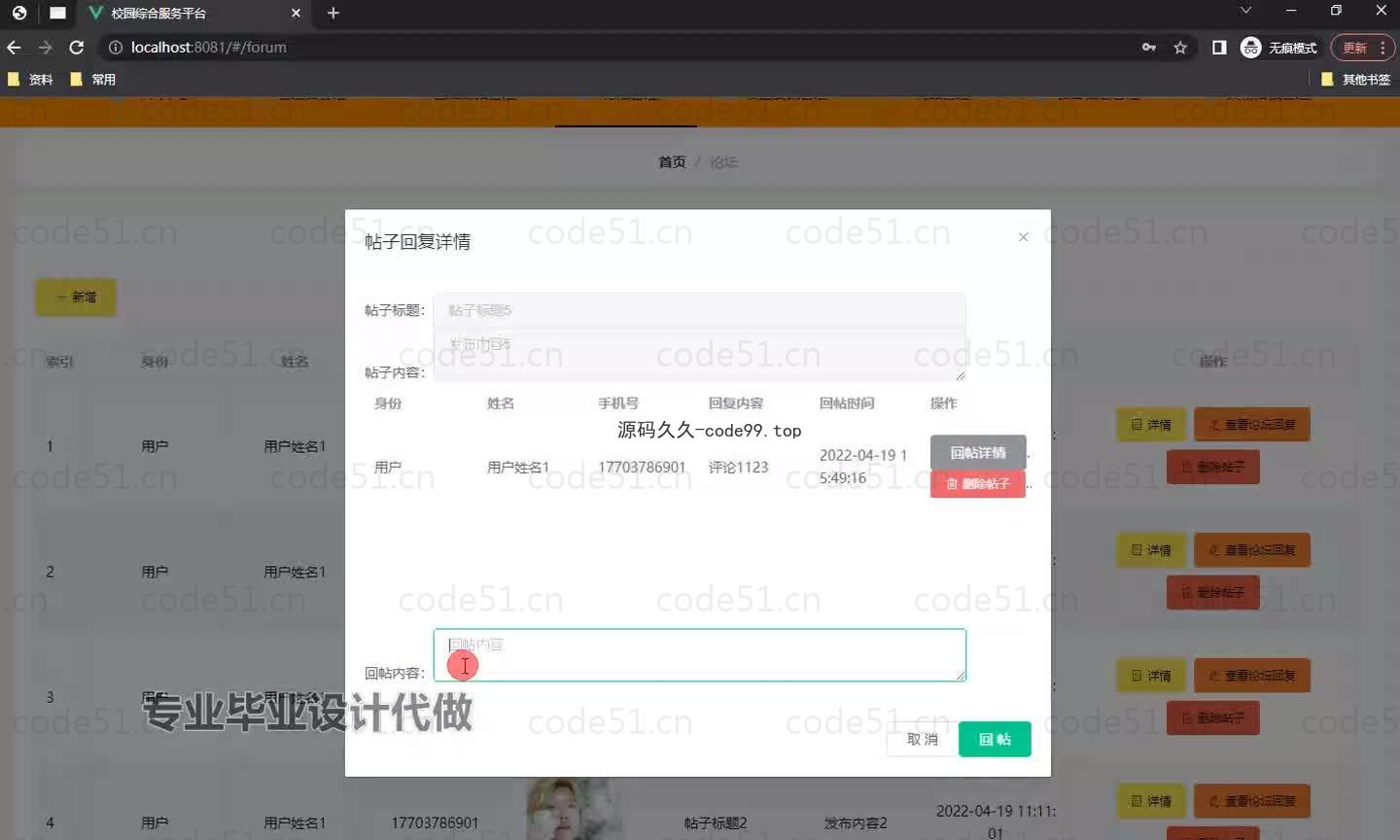Click the 评论1123 reply content cell
Screen dimensions: 1400x840
click(x=738, y=468)
